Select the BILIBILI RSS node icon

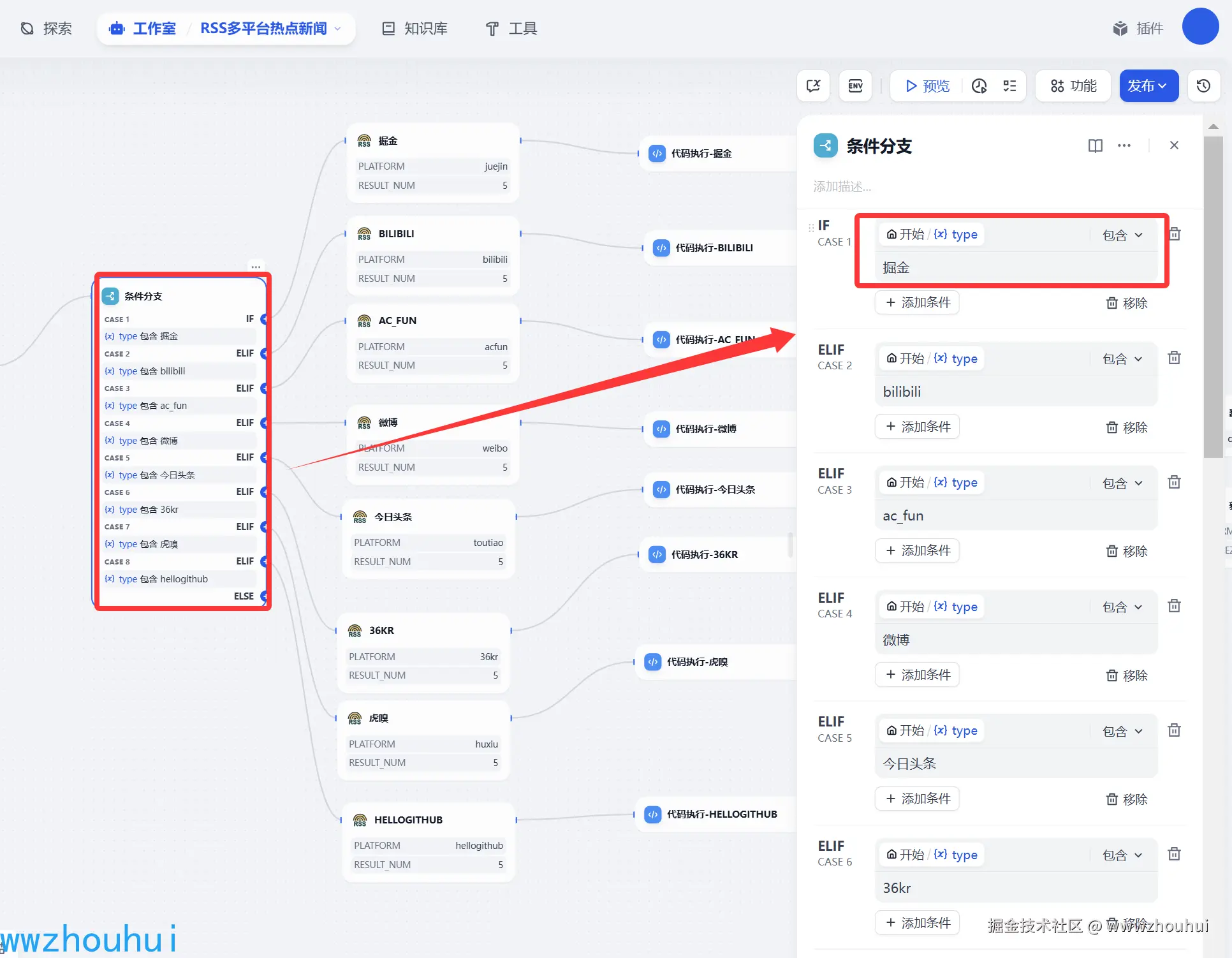364,234
